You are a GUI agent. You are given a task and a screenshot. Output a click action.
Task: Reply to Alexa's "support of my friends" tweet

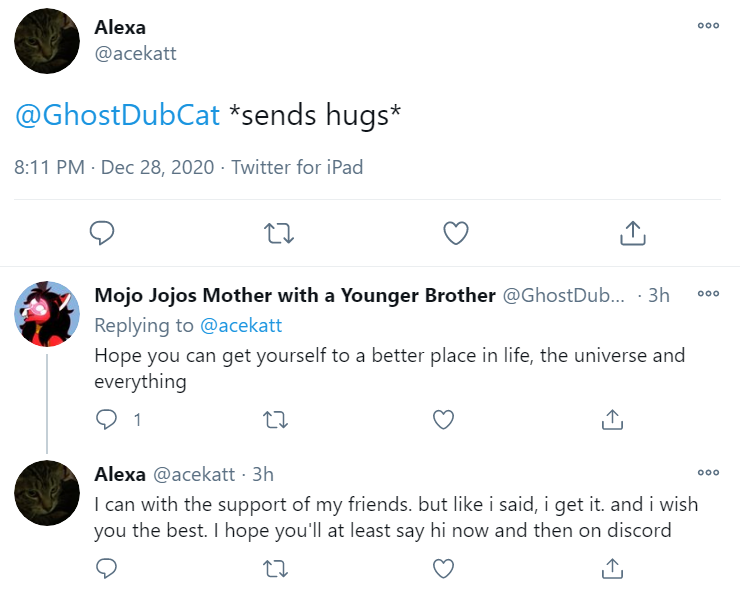[x=106, y=568]
